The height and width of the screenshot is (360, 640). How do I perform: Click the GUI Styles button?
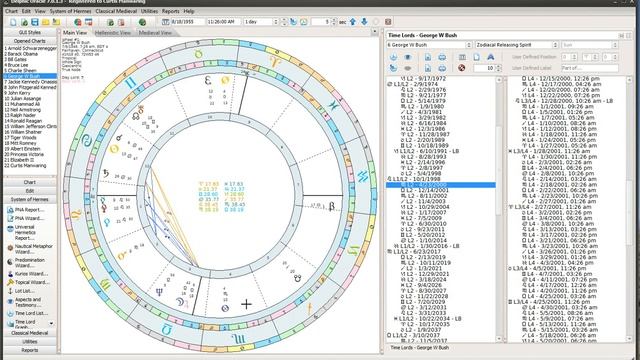click(30, 32)
